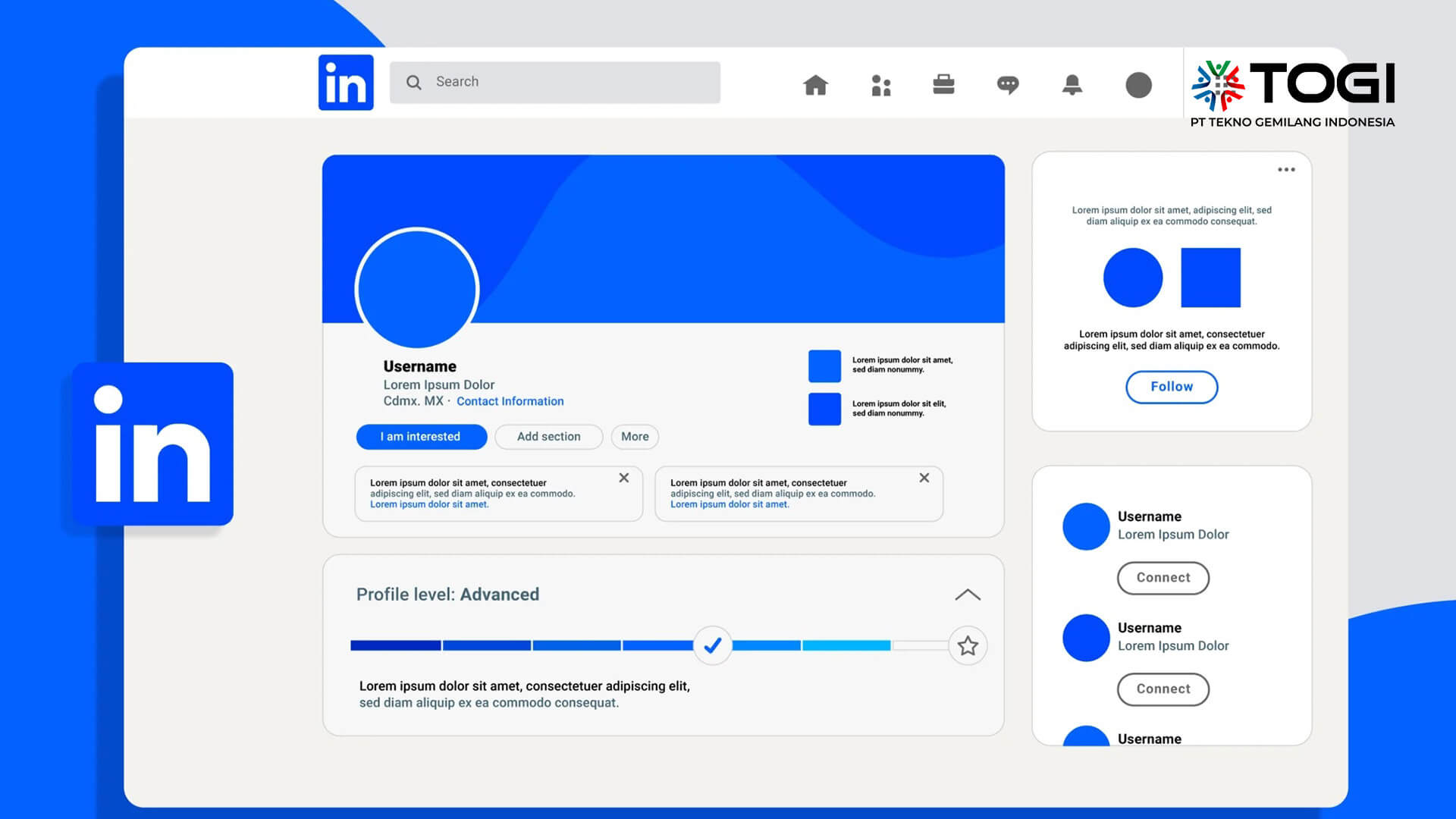
Task: Click the Search input field
Action: pyautogui.click(x=556, y=82)
